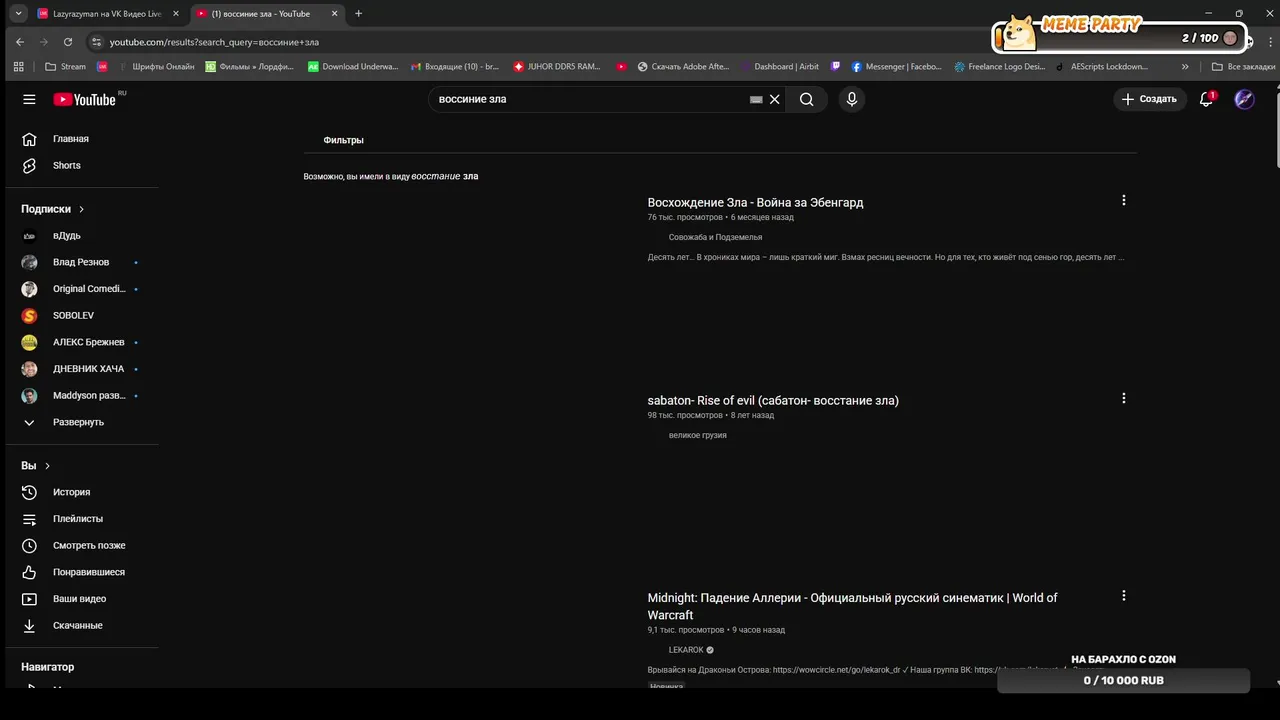1280x720 pixels.
Task: Open the three-dot menu for Midnight Падение Аллерии
Action: (x=1124, y=595)
